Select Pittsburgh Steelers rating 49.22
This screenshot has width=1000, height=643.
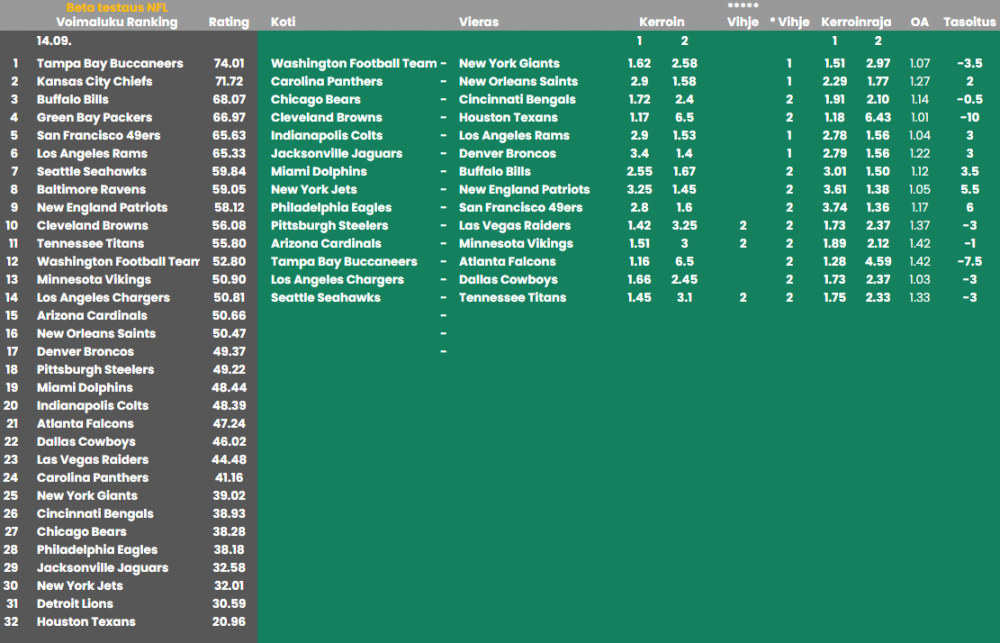pos(229,369)
